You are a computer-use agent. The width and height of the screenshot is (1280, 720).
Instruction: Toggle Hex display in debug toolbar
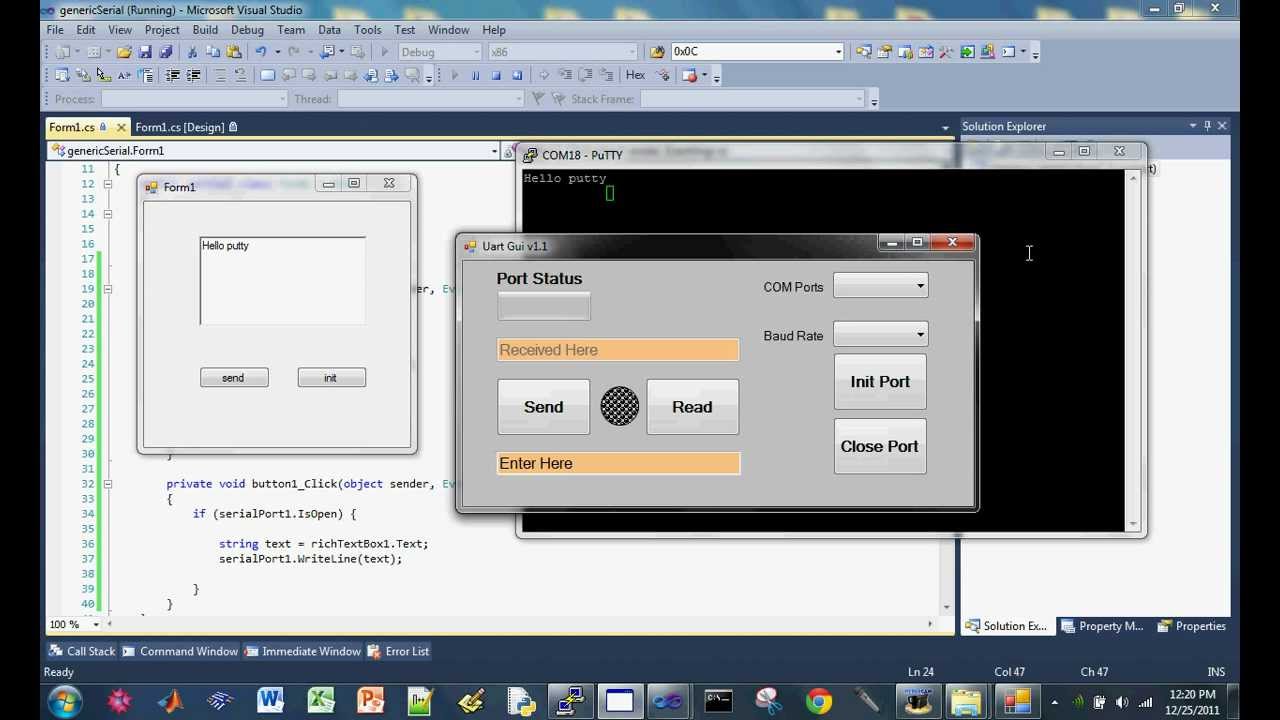tap(636, 75)
